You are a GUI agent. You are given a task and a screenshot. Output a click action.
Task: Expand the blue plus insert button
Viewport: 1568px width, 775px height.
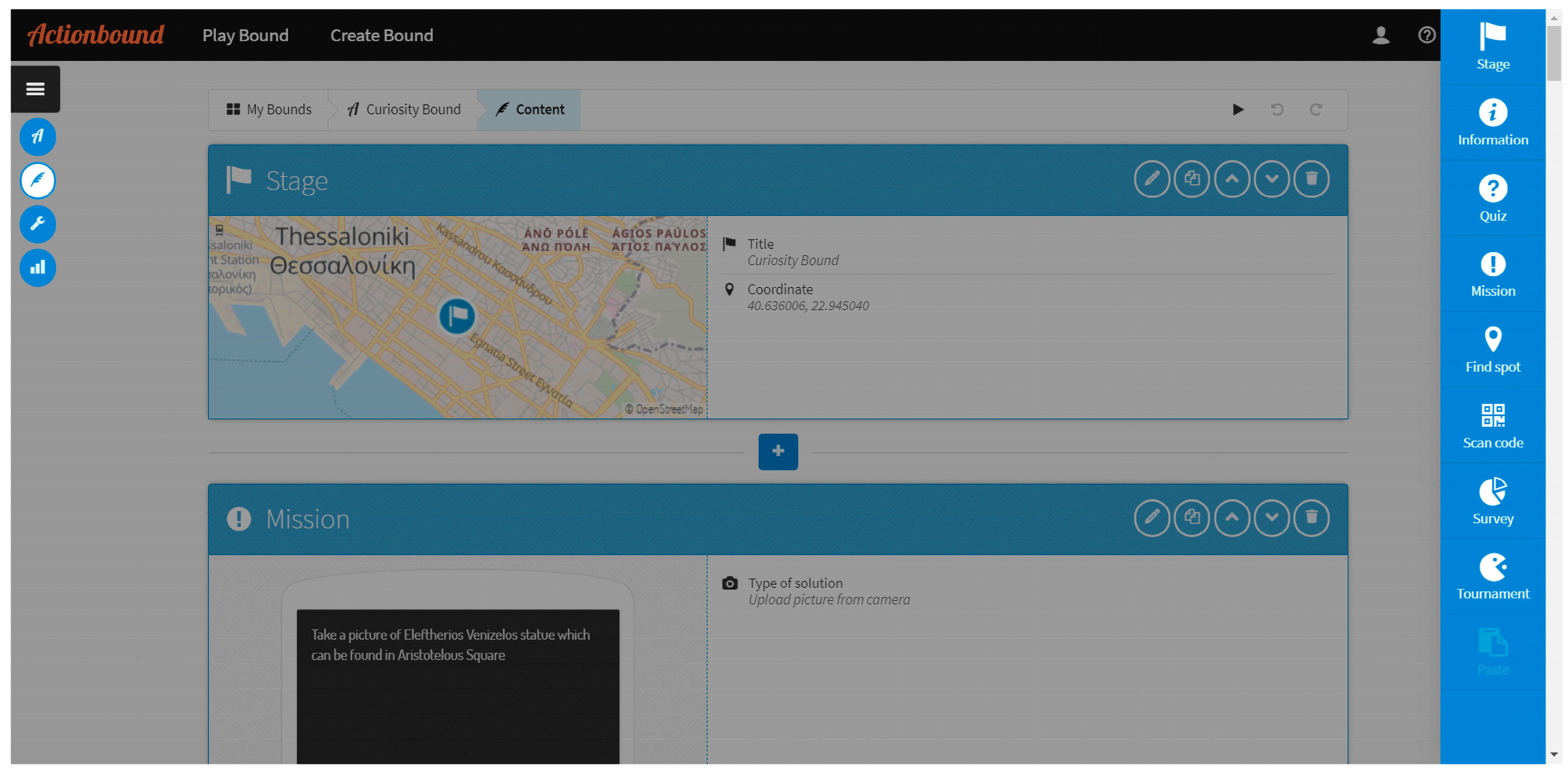coord(777,451)
